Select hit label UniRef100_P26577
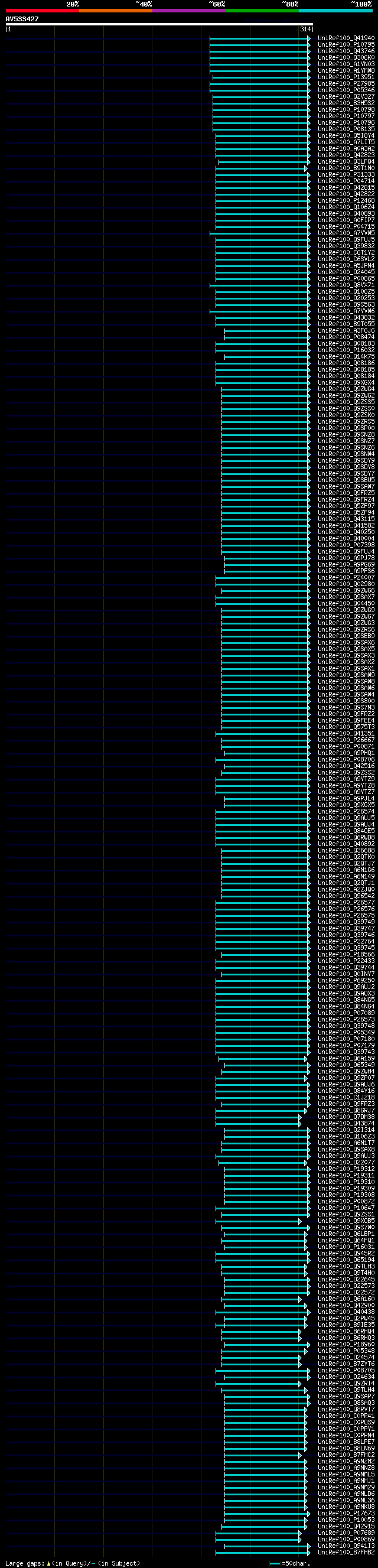The image size is (378, 1568). [x=346, y=903]
